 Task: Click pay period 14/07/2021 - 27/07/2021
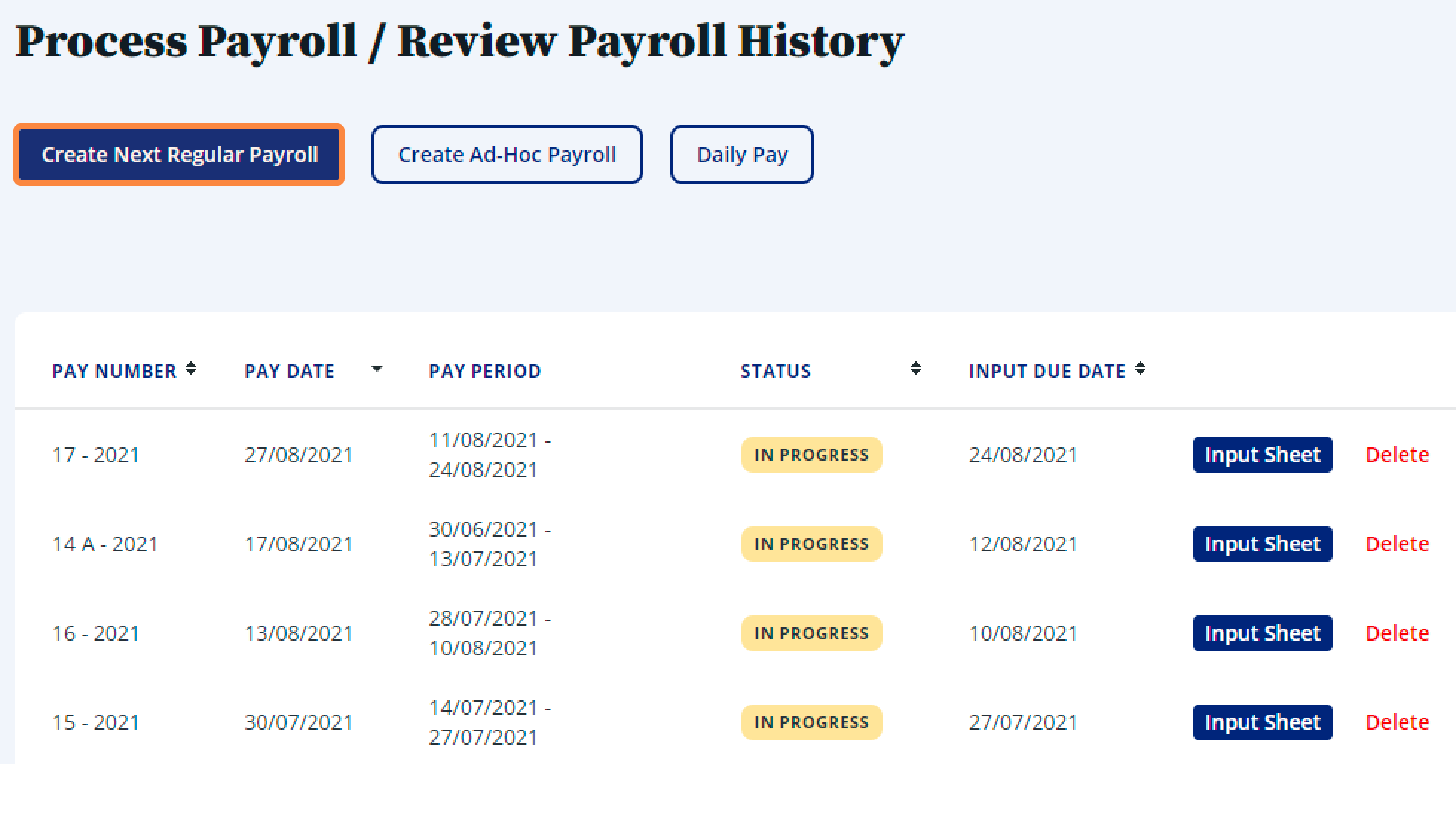[490, 722]
